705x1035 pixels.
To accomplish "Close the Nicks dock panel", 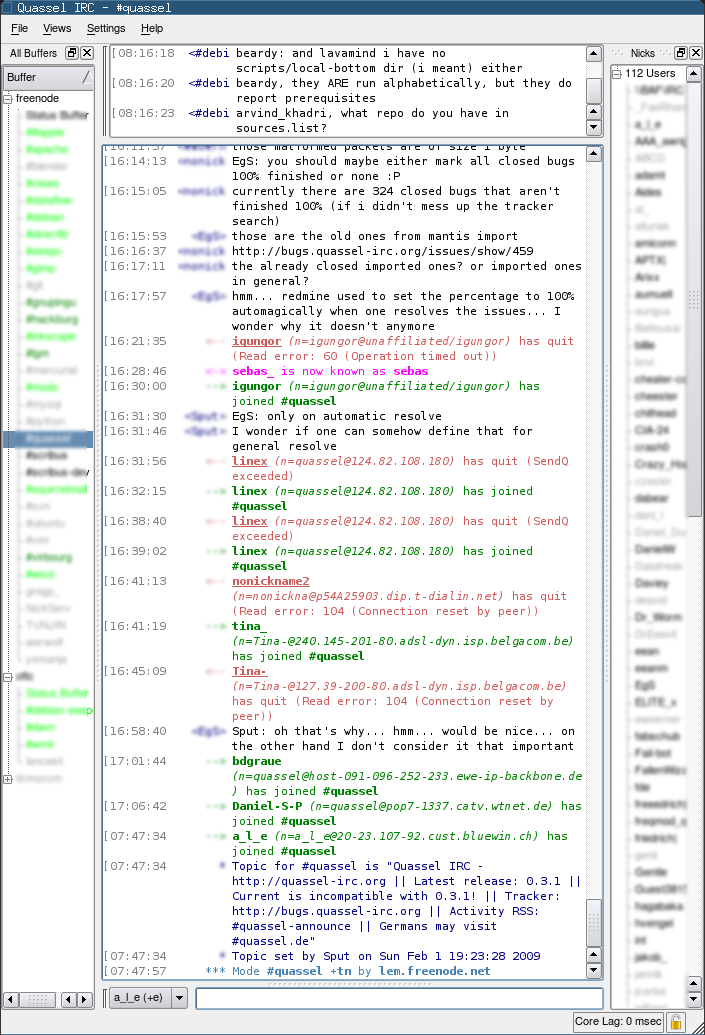I will [696, 53].
